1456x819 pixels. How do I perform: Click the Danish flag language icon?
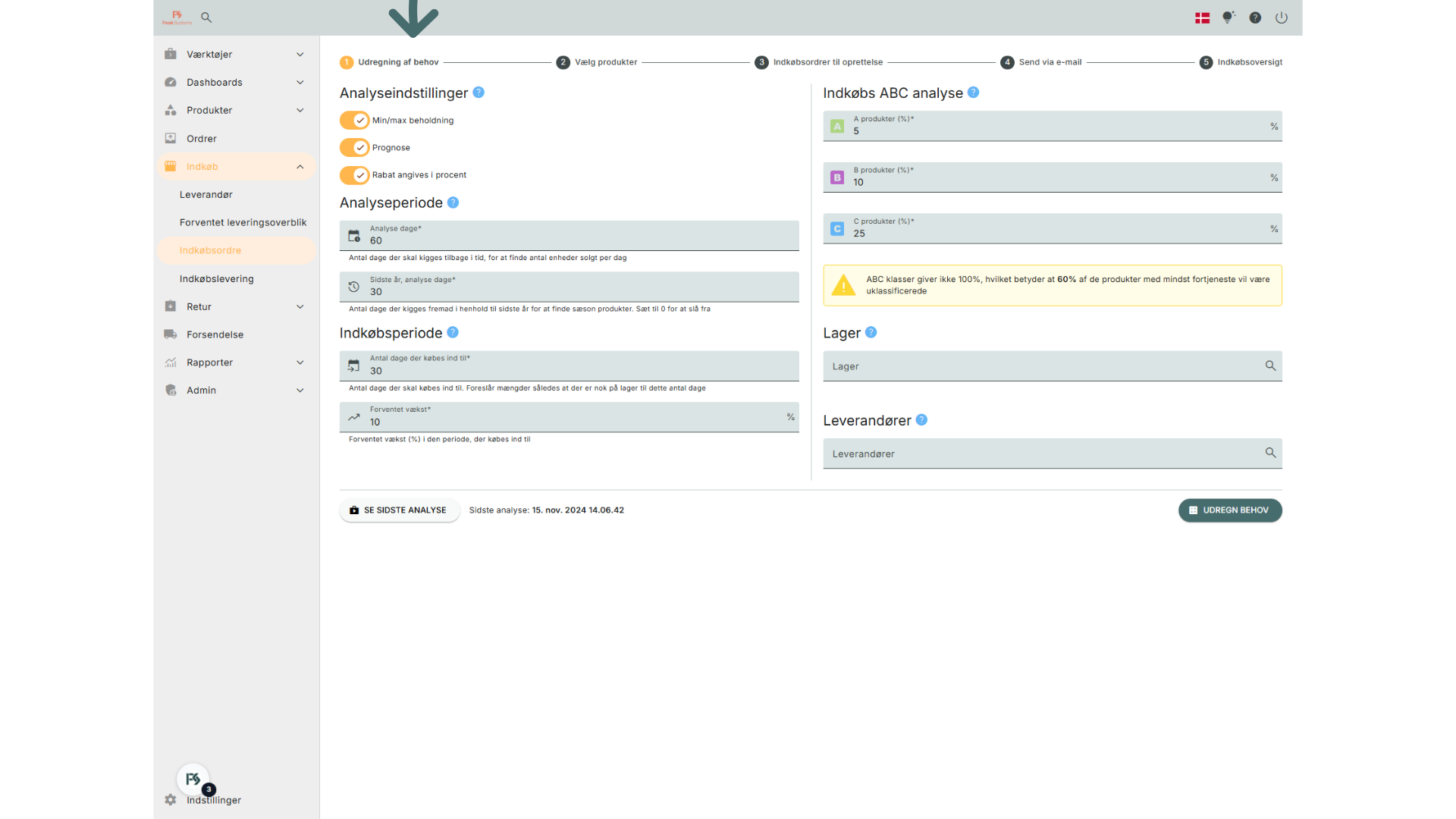1202,18
